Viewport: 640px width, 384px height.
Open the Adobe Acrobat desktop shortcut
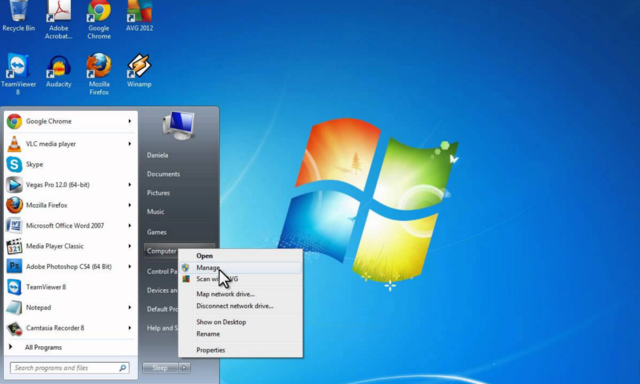[x=58, y=20]
